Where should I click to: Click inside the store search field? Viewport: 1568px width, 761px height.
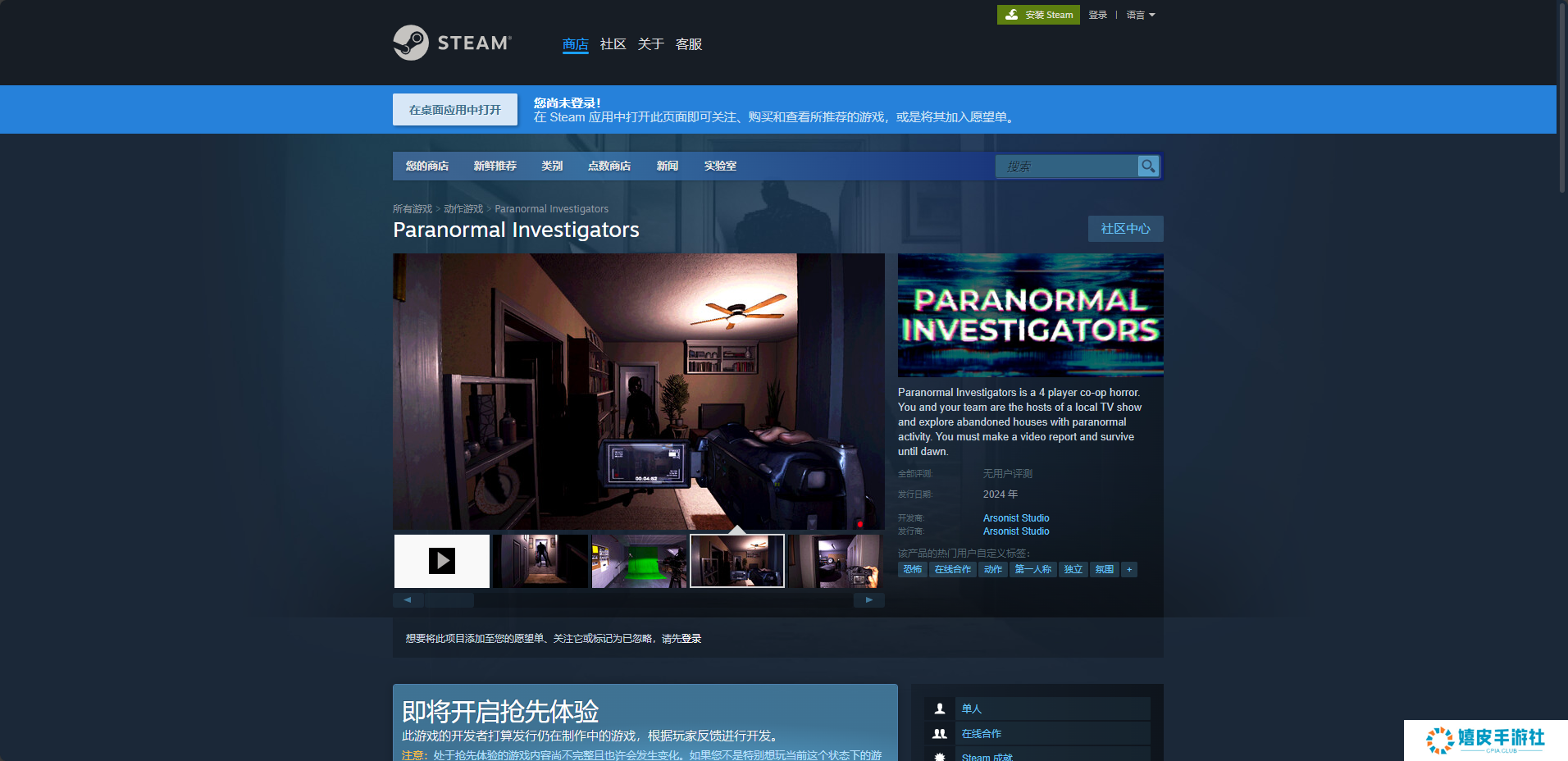pyautogui.click(x=1066, y=166)
